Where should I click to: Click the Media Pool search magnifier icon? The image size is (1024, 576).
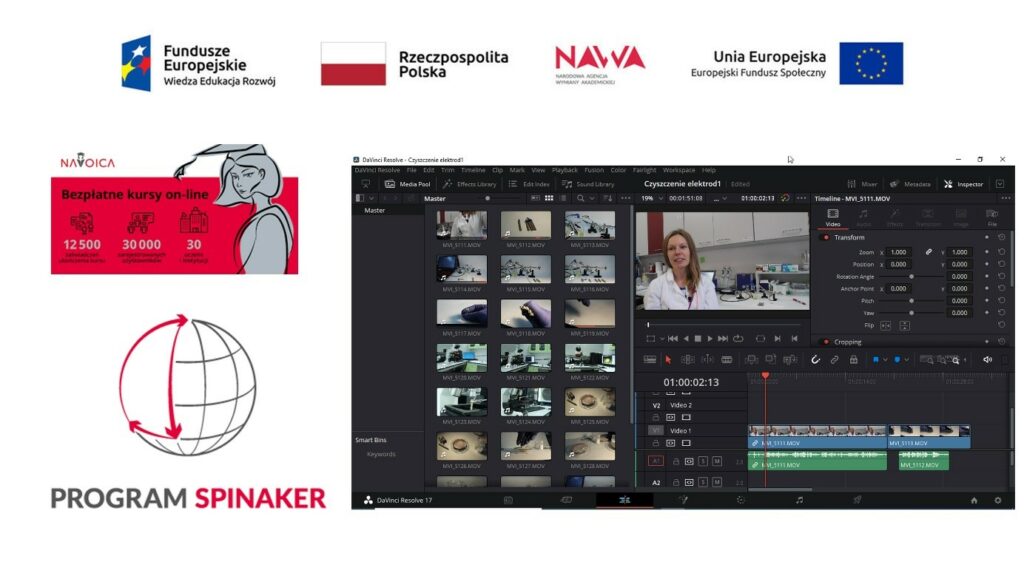pyautogui.click(x=581, y=199)
